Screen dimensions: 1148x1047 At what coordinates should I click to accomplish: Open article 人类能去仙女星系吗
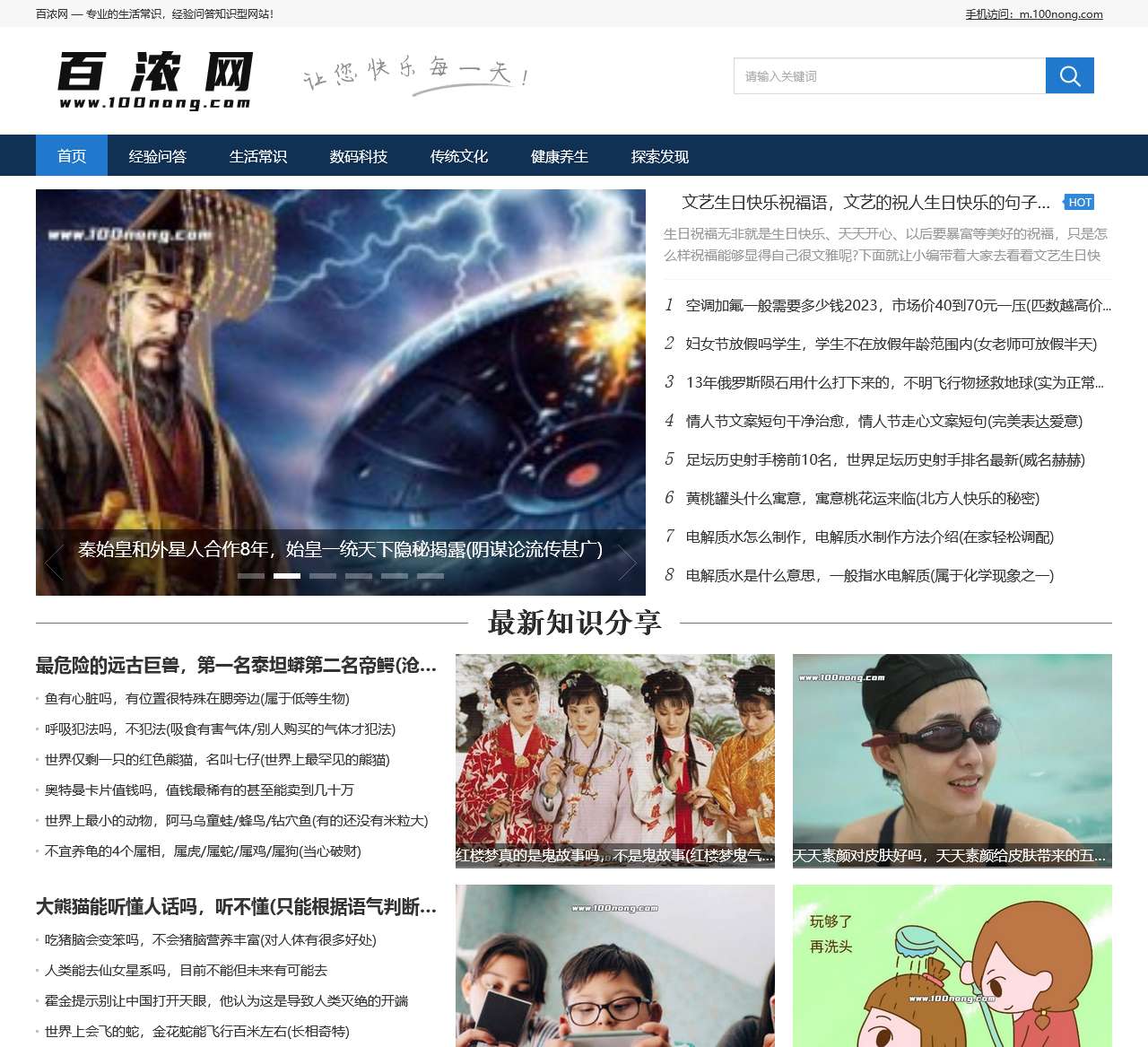click(x=186, y=970)
